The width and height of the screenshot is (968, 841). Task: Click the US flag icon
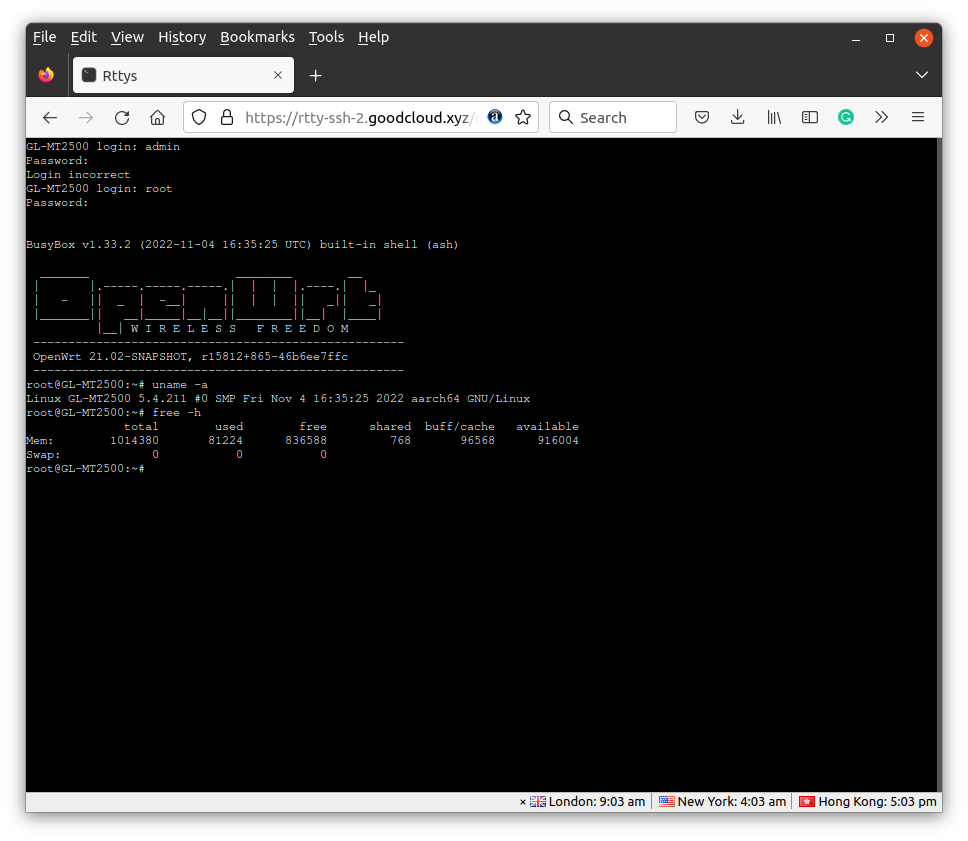tap(666, 801)
